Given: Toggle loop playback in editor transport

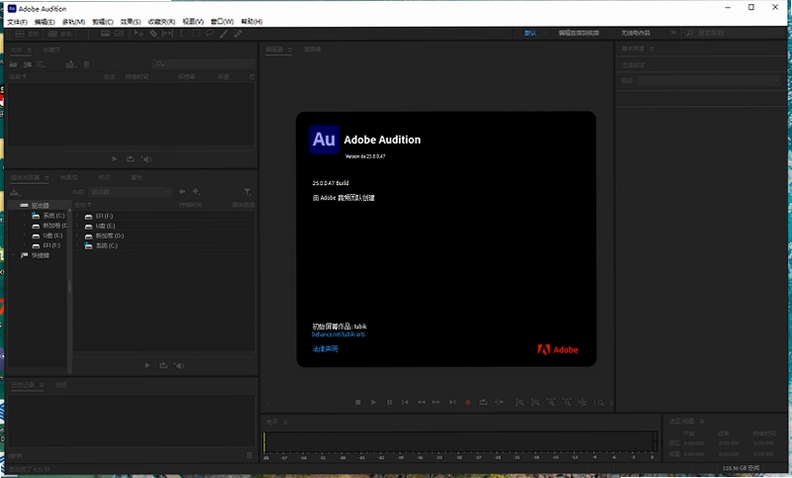Looking at the screenshot, I should (x=483, y=402).
